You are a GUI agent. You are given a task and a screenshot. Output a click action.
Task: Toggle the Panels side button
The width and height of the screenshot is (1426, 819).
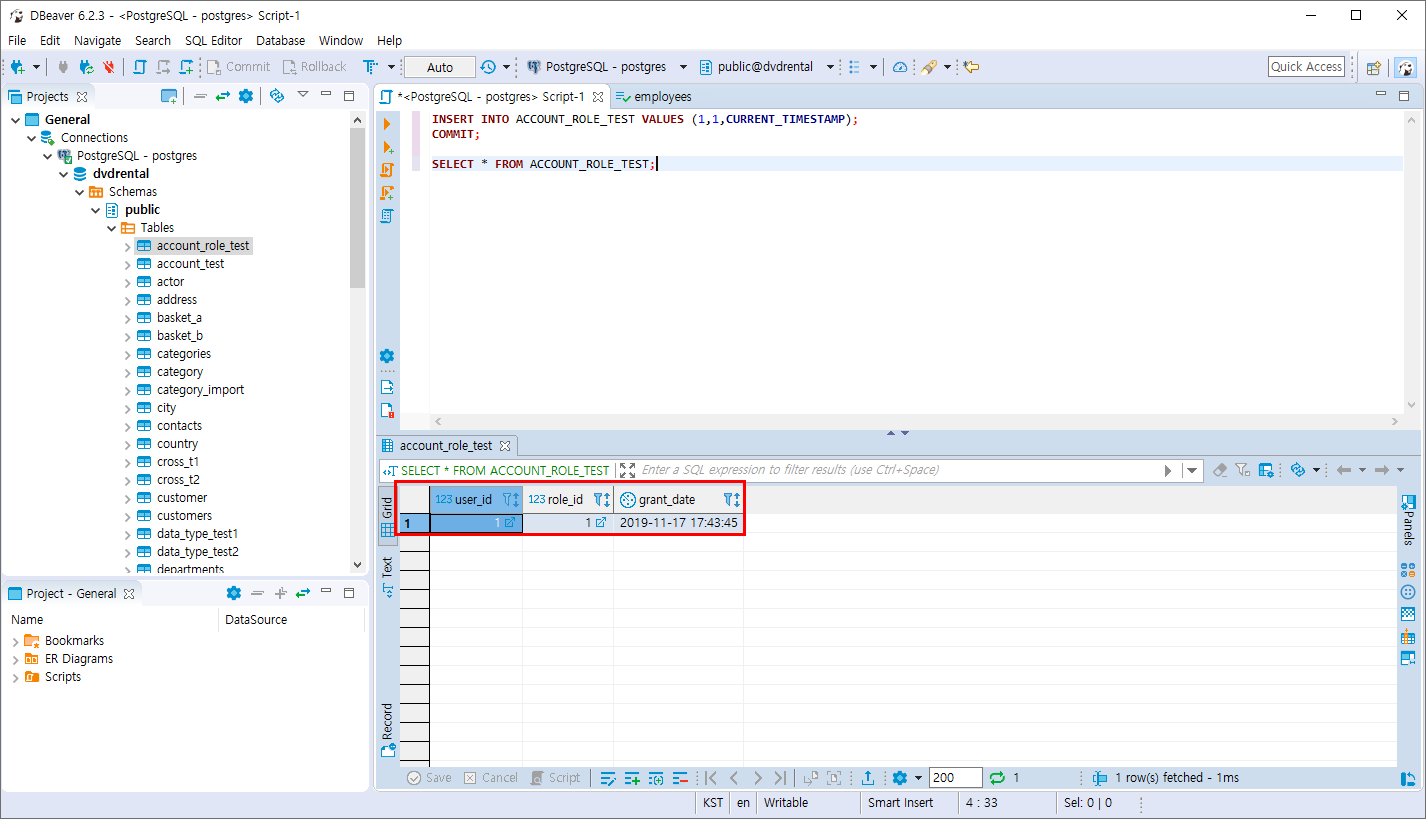coord(1409,519)
